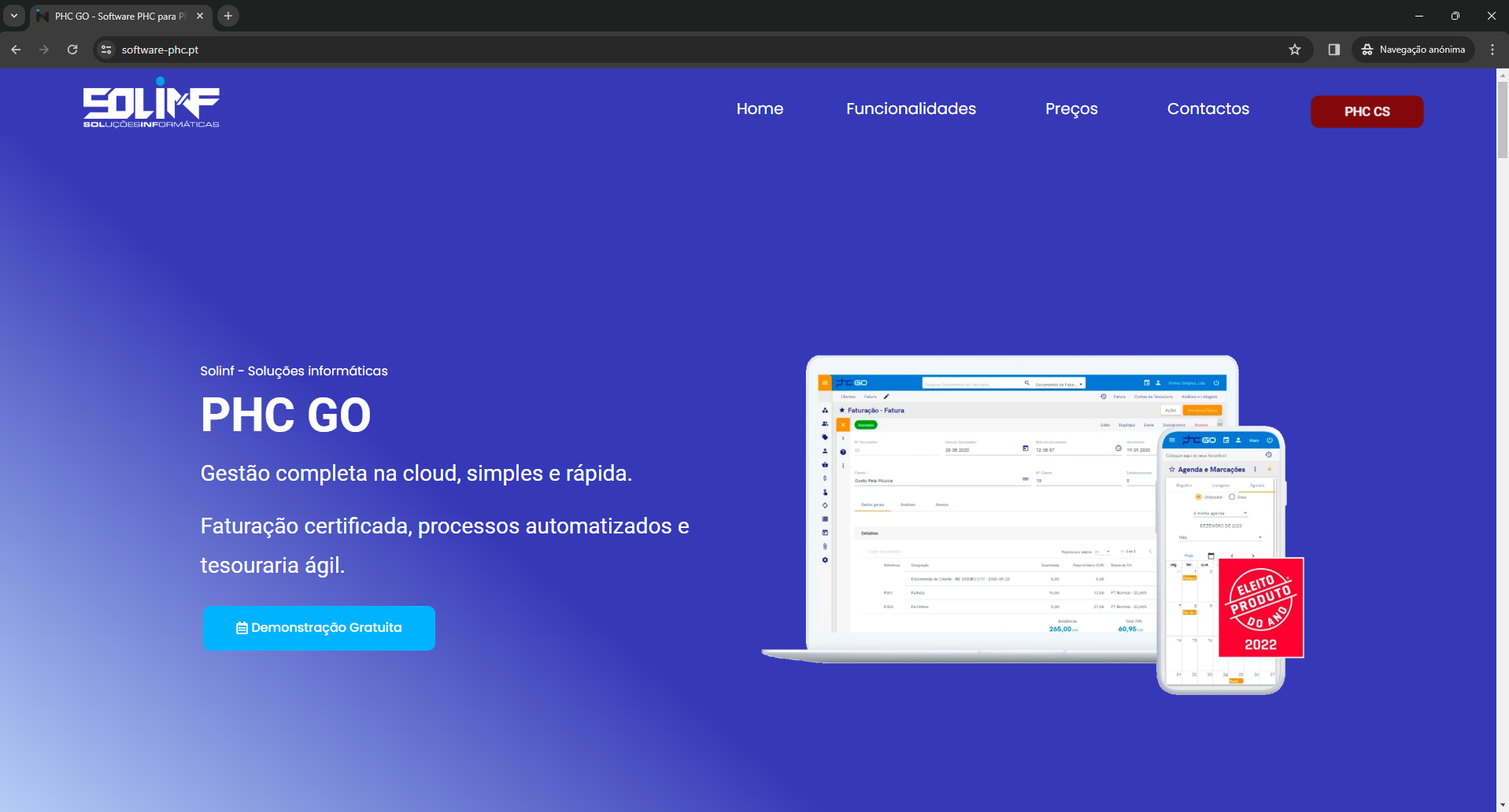Open the Preços navigation link

(x=1071, y=109)
